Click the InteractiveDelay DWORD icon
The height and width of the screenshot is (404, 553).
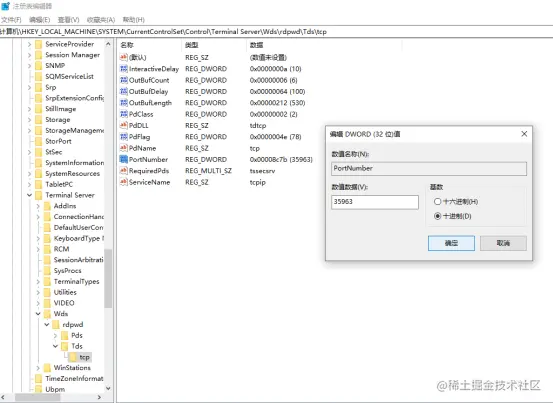(x=123, y=69)
